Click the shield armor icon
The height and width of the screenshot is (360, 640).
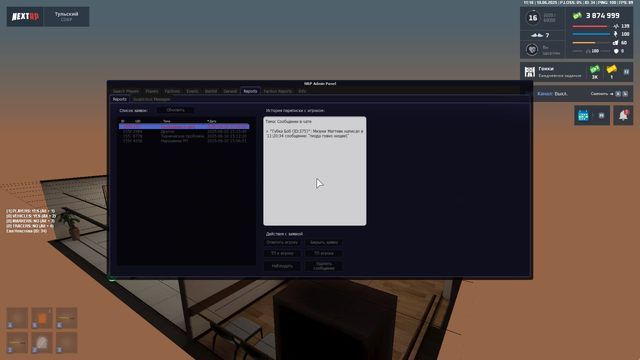(x=616, y=51)
